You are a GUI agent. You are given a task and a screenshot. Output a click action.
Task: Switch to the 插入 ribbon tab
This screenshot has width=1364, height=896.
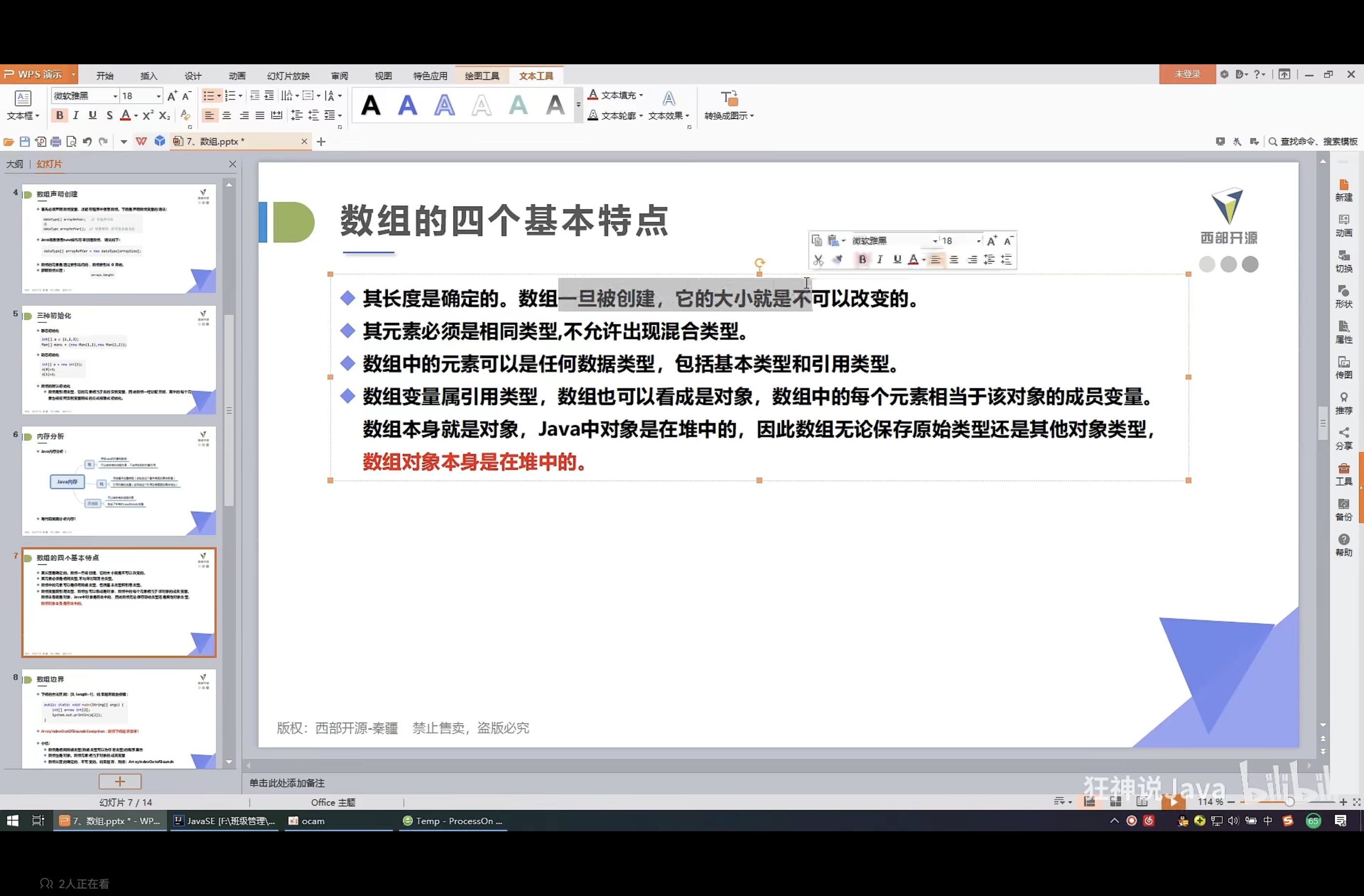(x=149, y=75)
